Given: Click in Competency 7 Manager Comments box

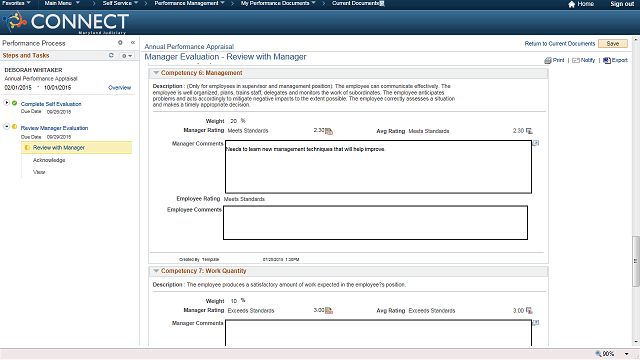Looking at the screenshot, I should 378,333.
